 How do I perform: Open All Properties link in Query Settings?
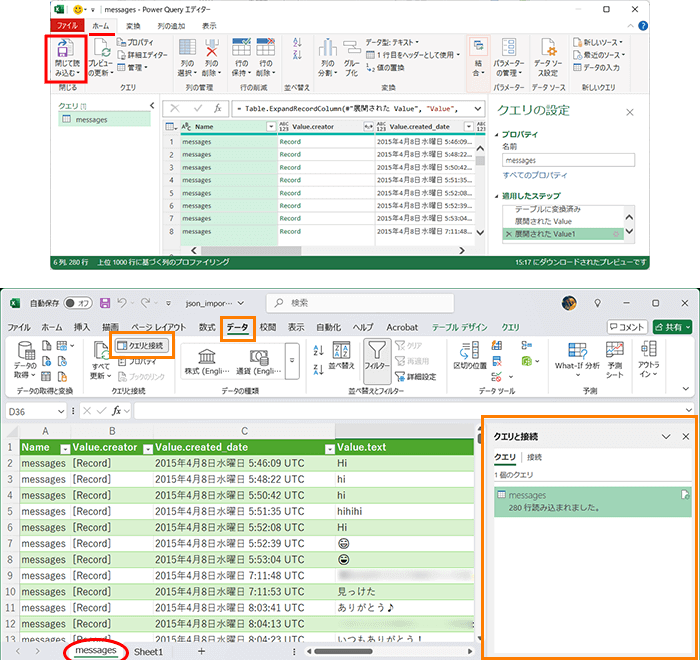[x=535, y=175]
